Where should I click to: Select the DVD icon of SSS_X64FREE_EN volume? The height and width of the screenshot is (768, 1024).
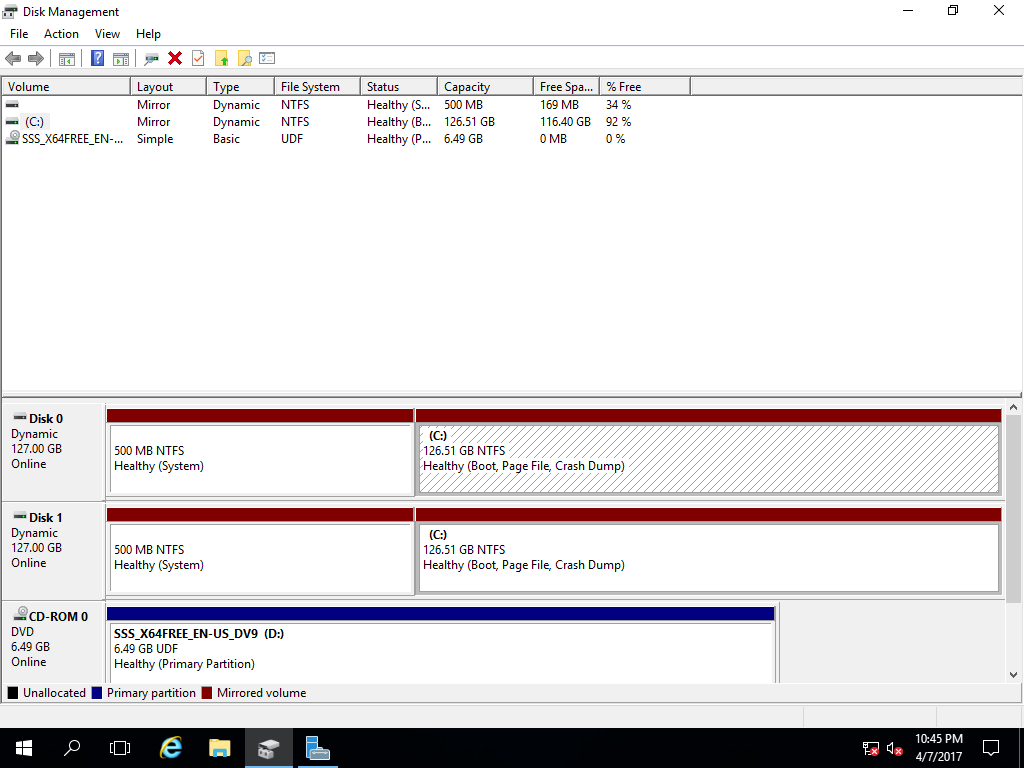[x=12, y=138]
